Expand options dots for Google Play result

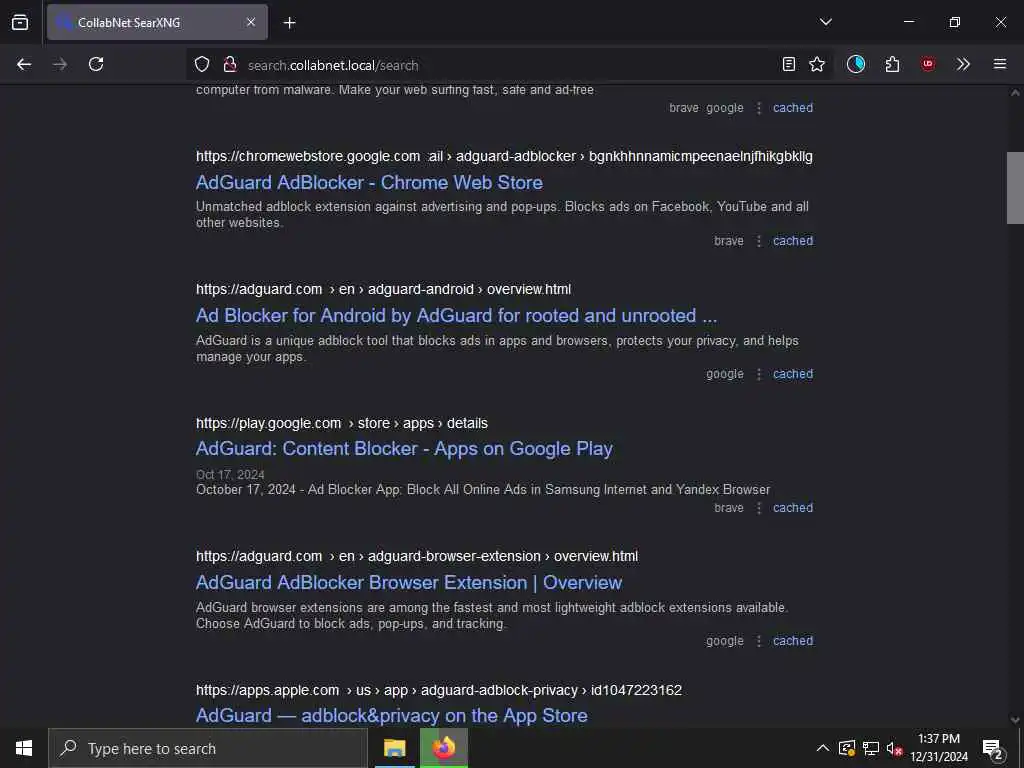click(x=759, y=508)
